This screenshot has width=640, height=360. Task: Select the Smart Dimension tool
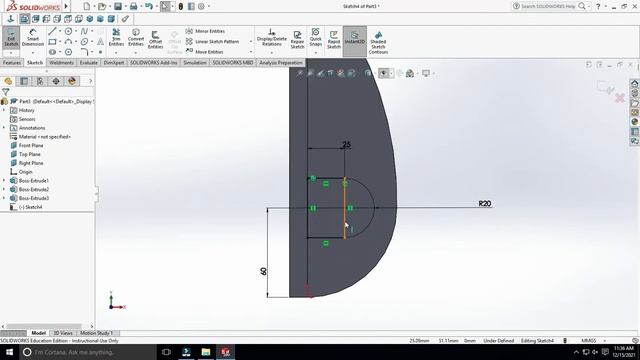click(x=33, y=38)
